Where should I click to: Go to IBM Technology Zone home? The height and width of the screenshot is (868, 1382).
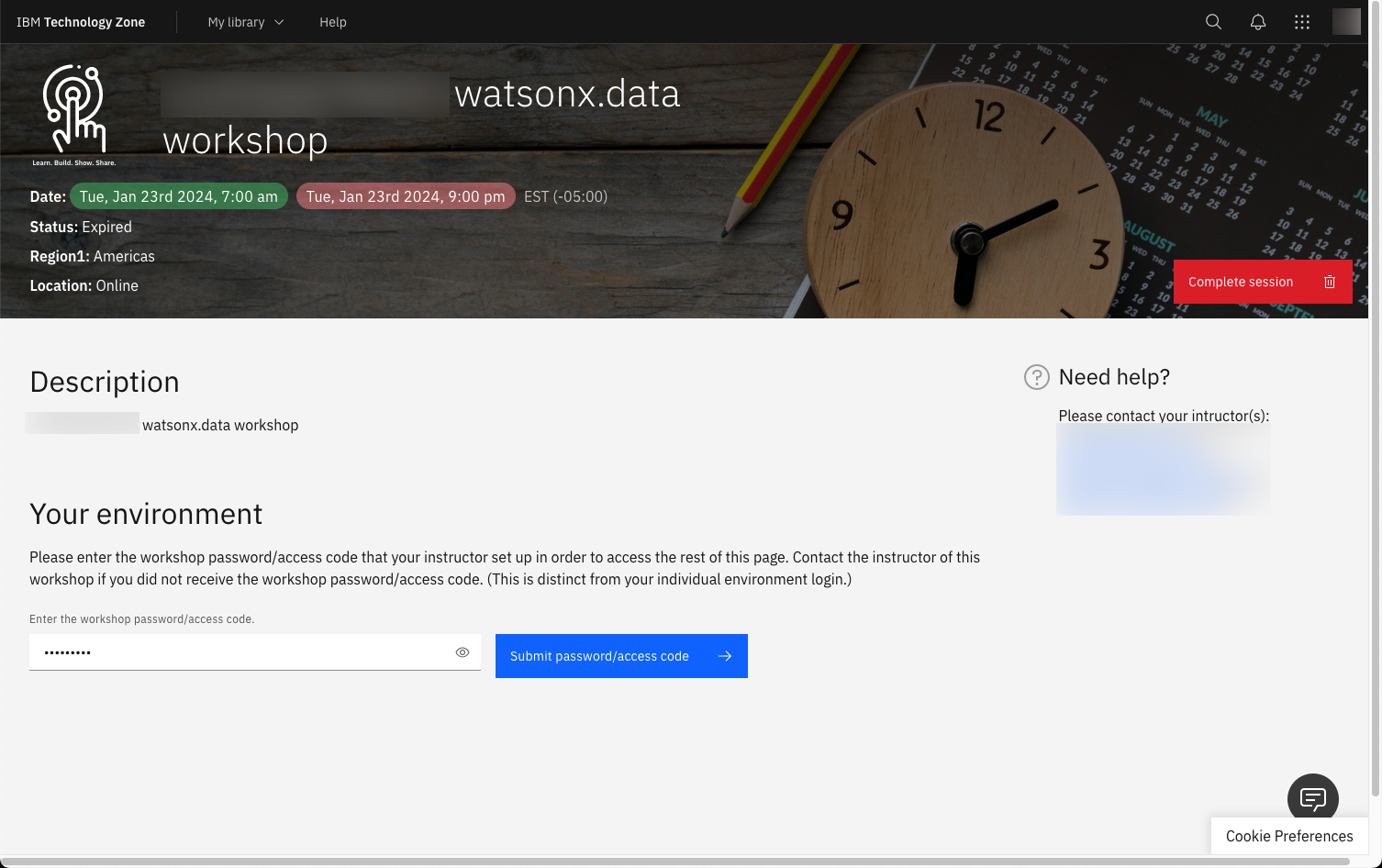(81, 22)
